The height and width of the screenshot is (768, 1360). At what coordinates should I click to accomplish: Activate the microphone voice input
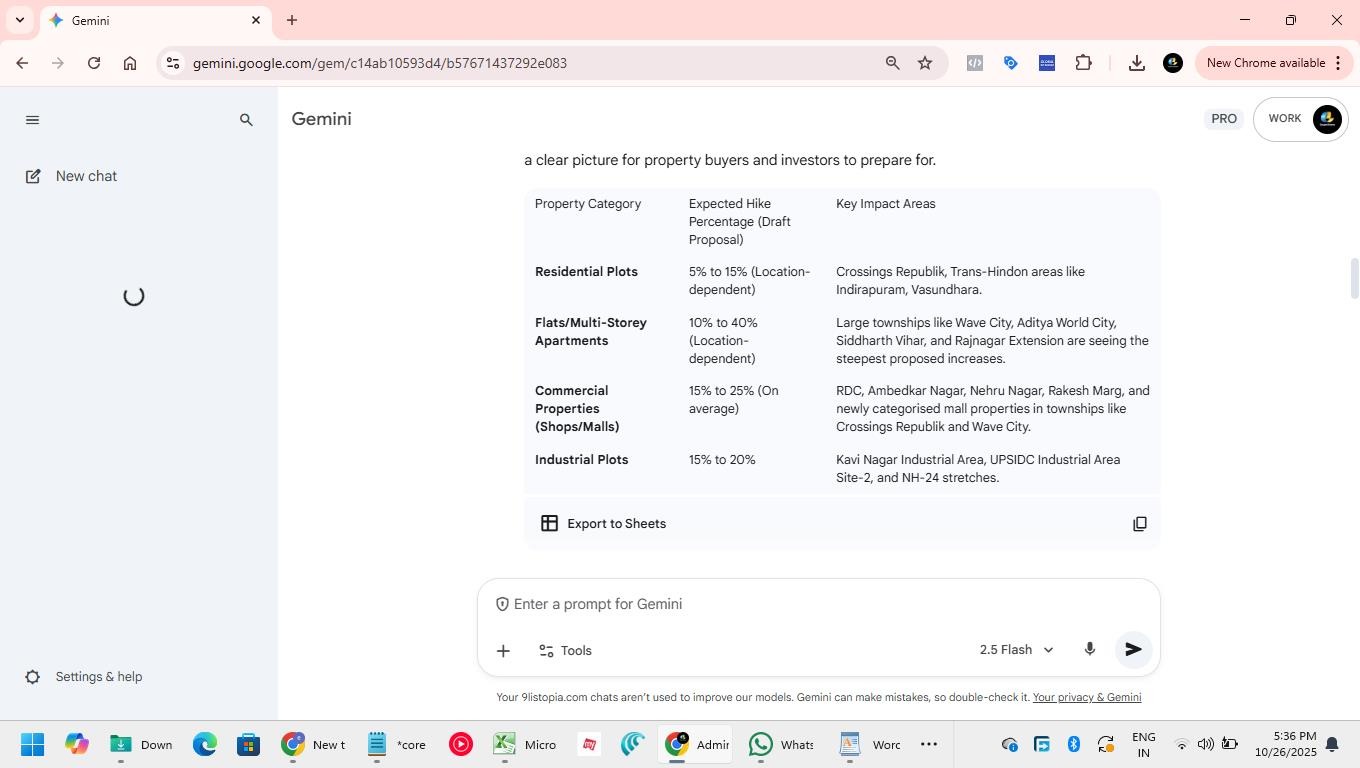1090,650
